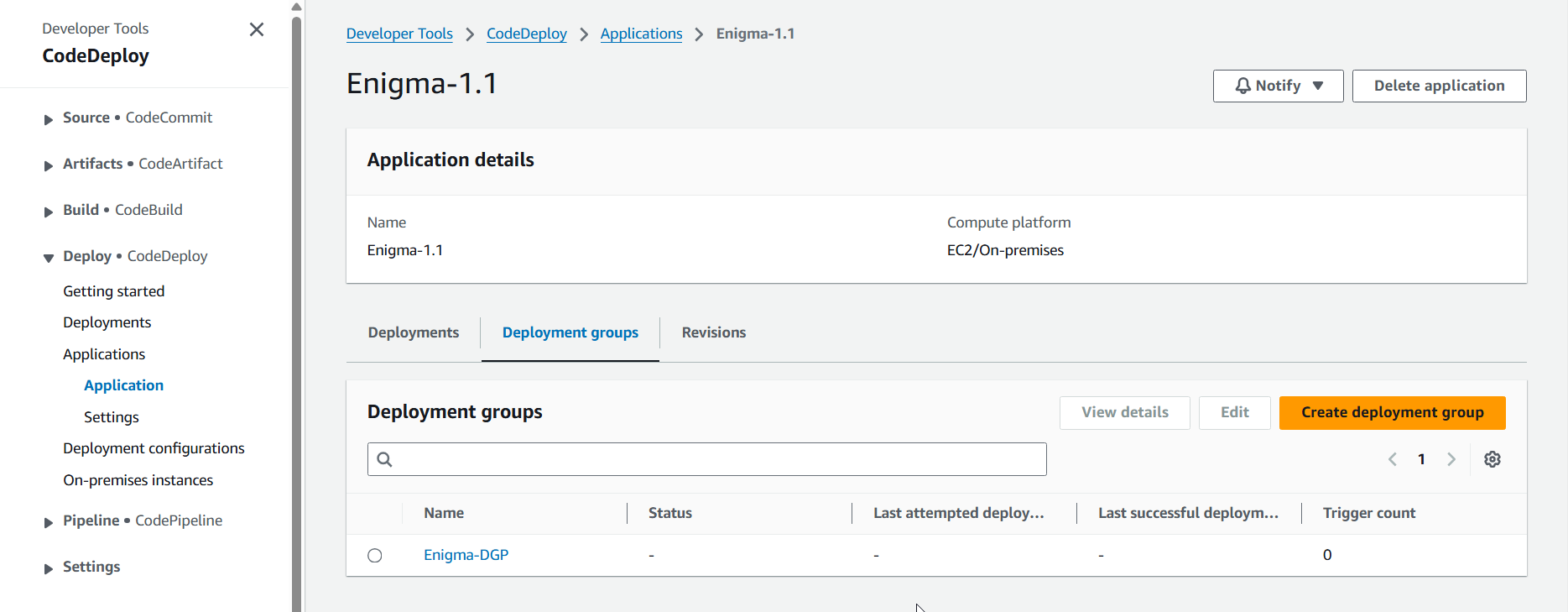Follow the CodeDeploy breadcrumb link

click(x=527, y=34)
